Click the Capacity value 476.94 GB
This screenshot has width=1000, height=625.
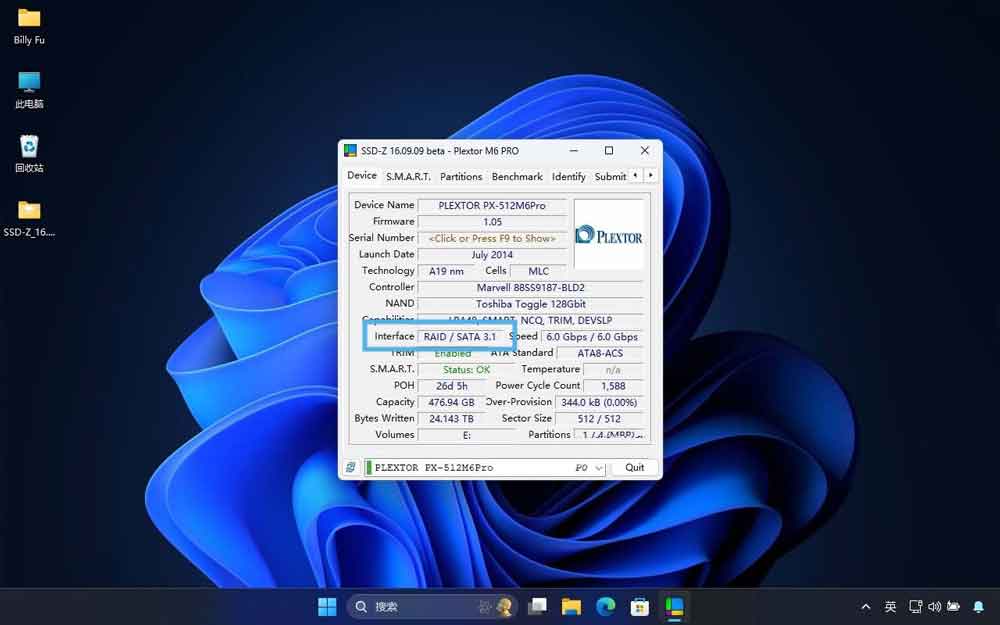pos(452,402)
